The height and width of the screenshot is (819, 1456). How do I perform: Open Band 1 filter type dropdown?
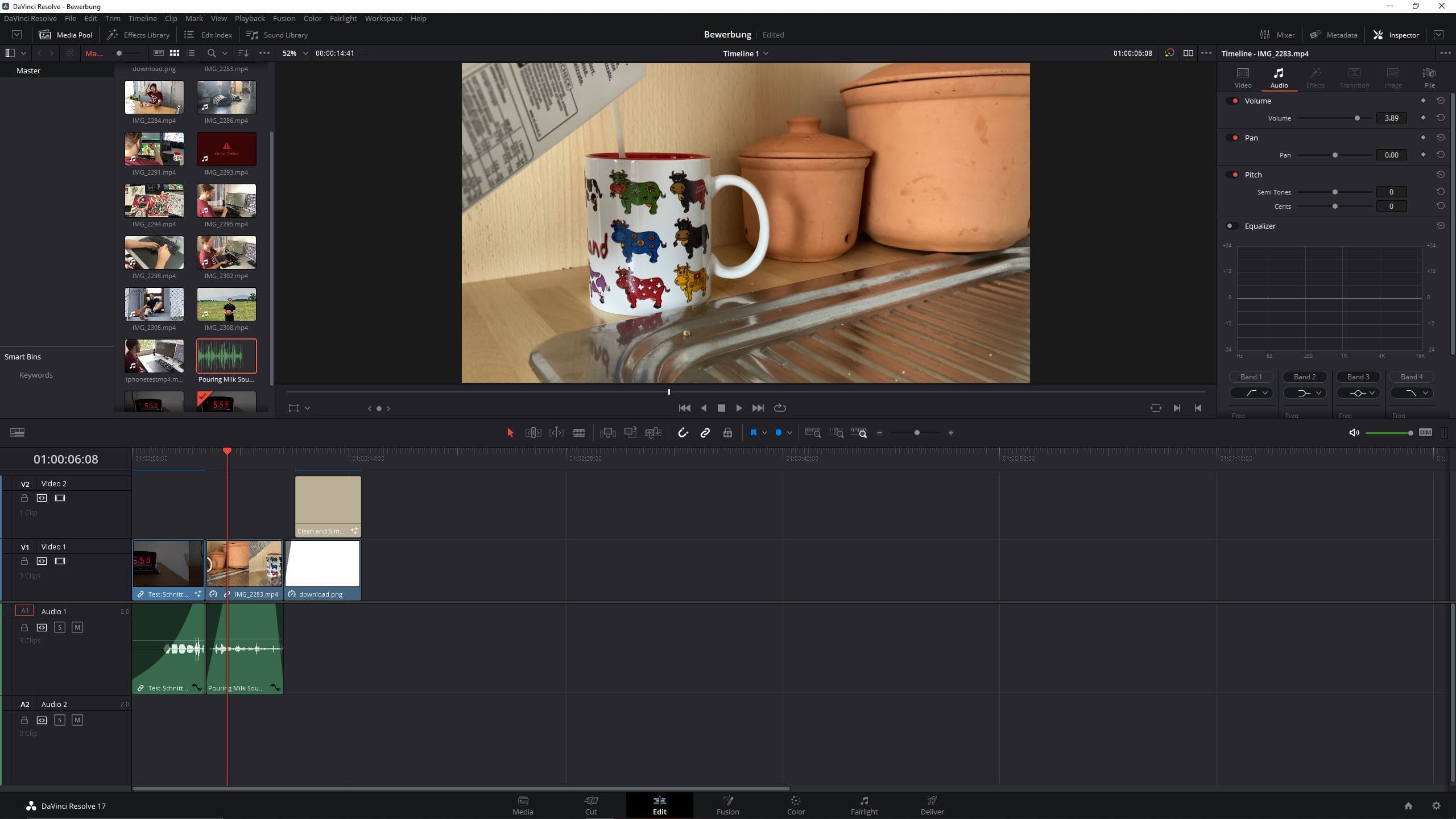(1251, 393)
